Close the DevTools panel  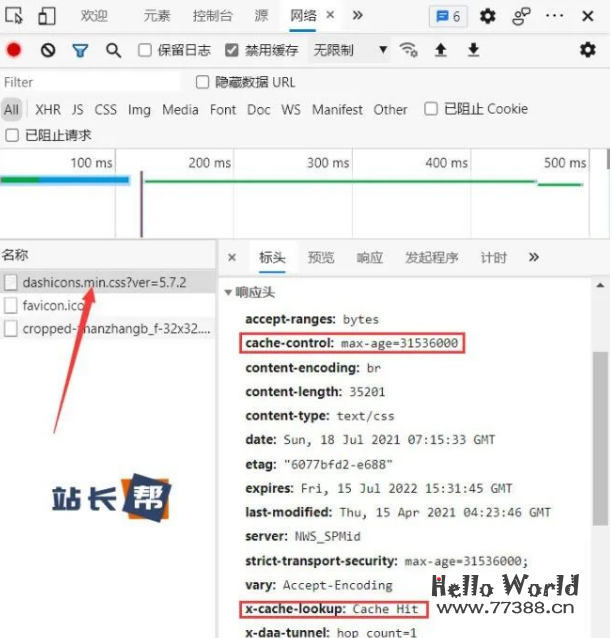click(x=588, y=16)
